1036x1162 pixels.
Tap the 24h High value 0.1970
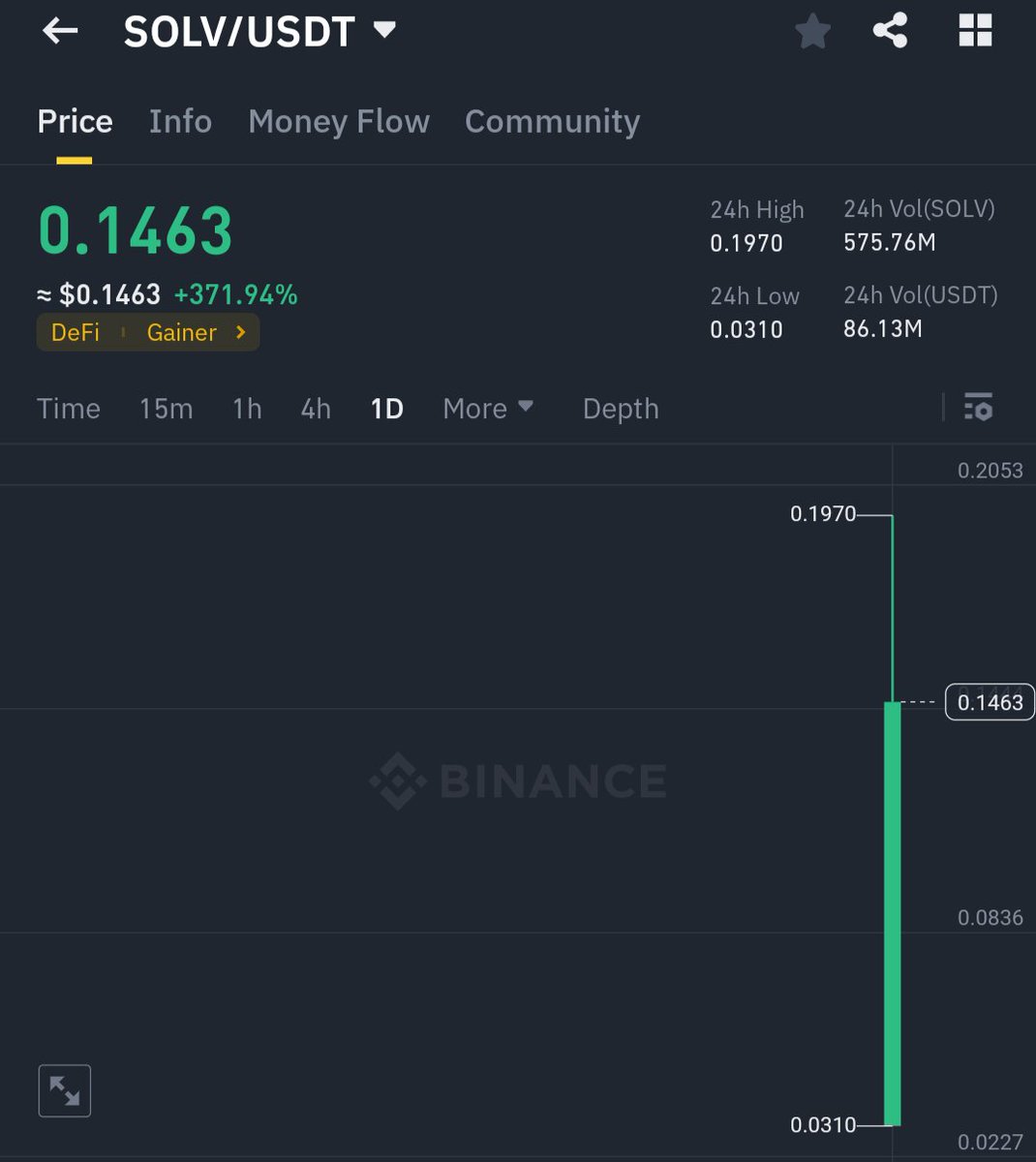click(747, 243)
